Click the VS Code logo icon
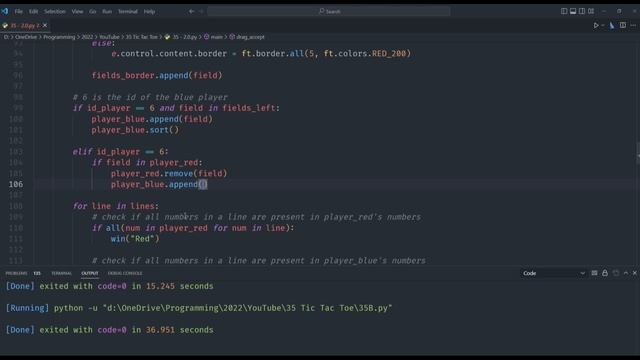This screenshot has height=360, width=640. (x=5, y=11)
